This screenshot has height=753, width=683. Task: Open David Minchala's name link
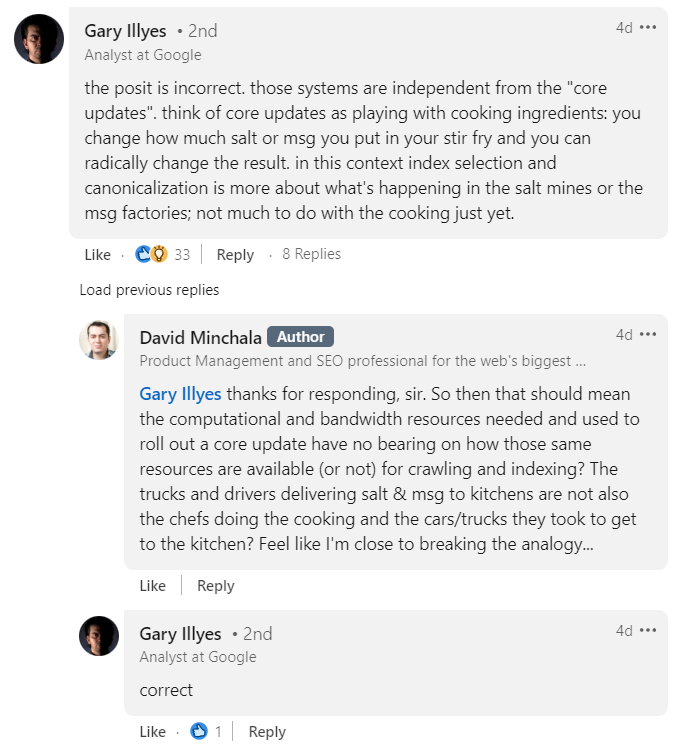click(201, 338)
